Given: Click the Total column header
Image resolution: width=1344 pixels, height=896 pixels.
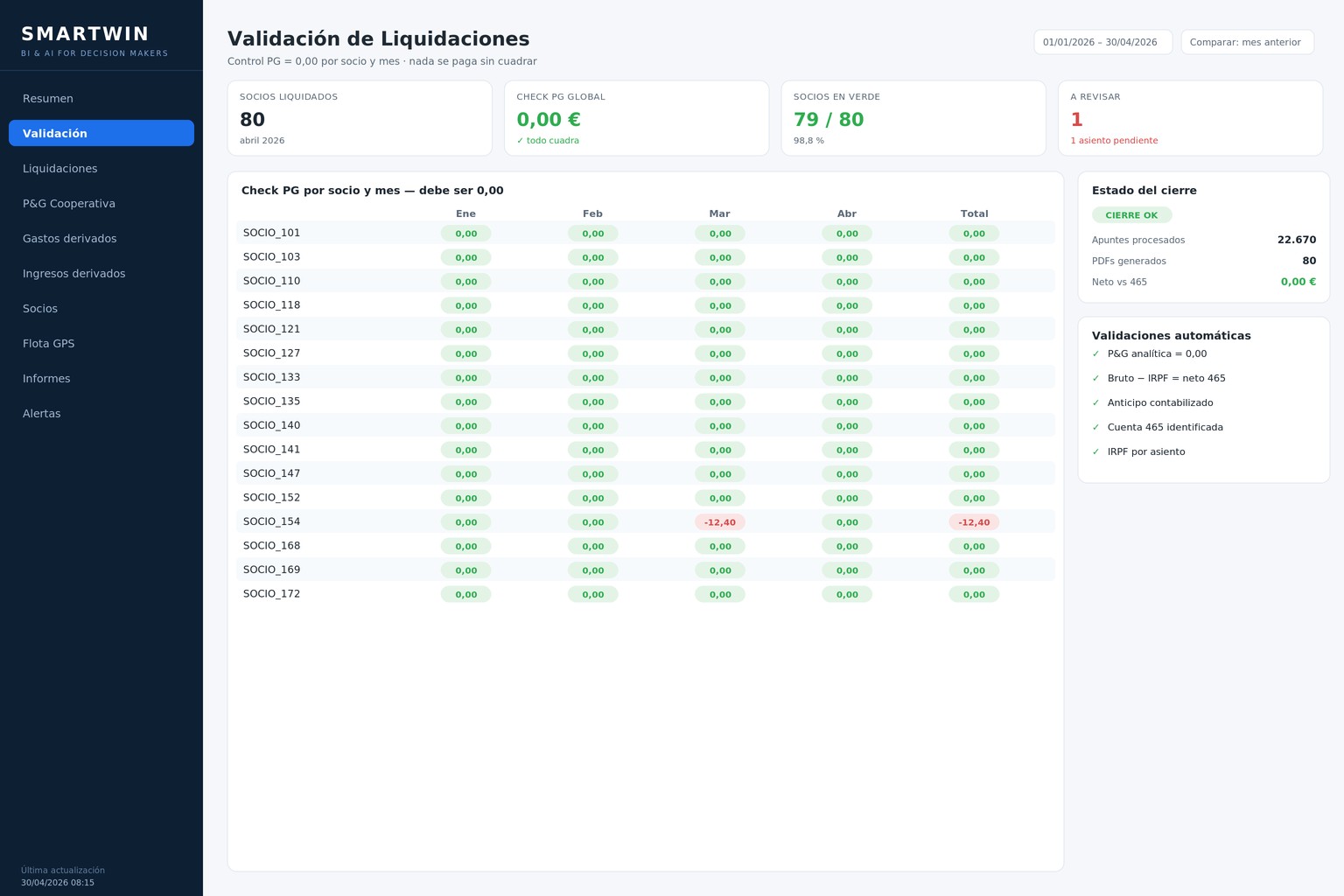Looking at the screenshot, I should point(974,213).
